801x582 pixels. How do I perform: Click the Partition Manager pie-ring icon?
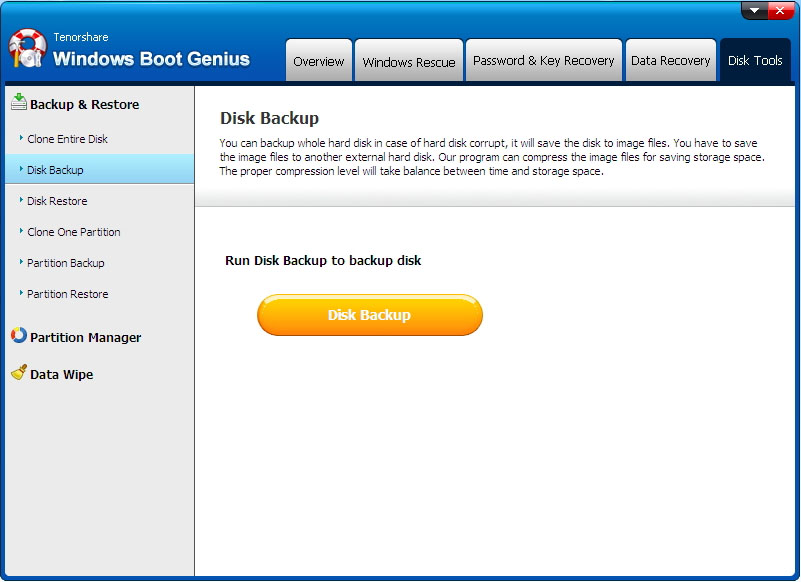pos(18,337)
